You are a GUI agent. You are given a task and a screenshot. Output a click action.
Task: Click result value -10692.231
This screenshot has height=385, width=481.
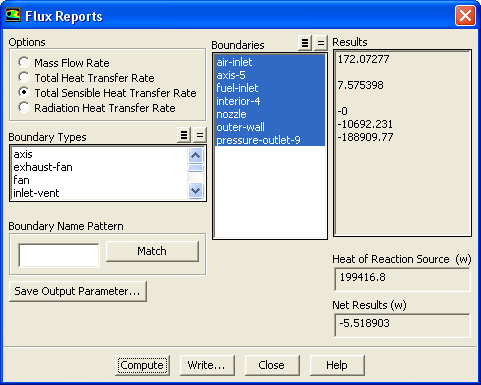[x=365, y=124]
